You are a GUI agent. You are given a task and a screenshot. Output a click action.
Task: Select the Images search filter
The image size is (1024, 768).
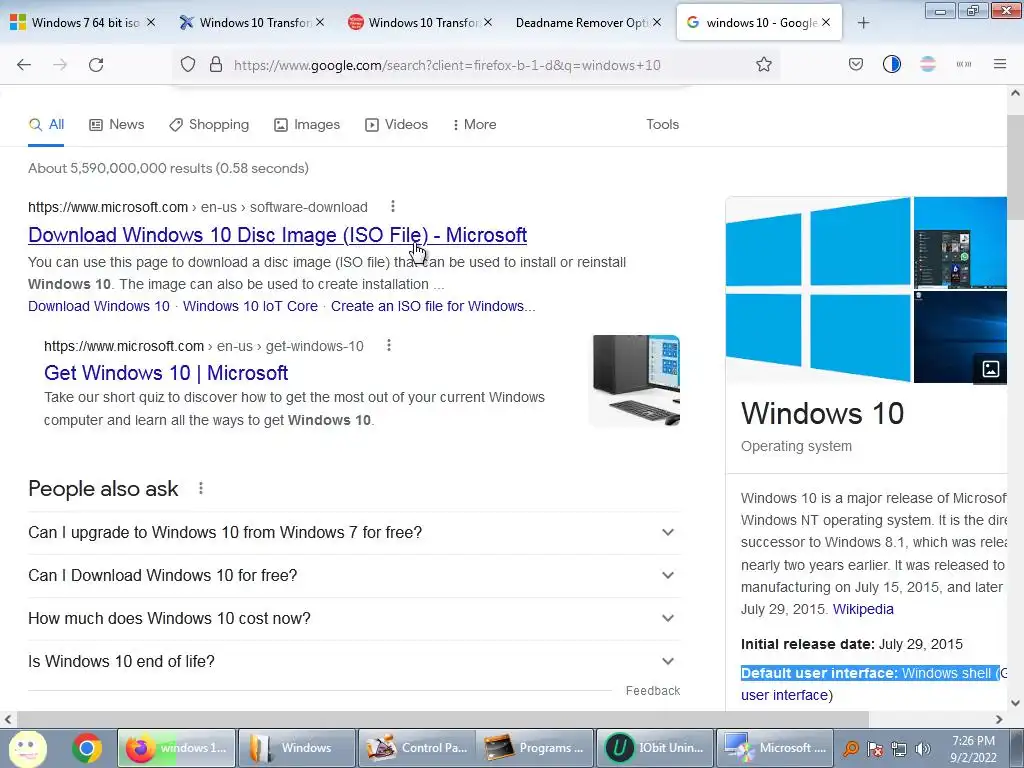307,124
